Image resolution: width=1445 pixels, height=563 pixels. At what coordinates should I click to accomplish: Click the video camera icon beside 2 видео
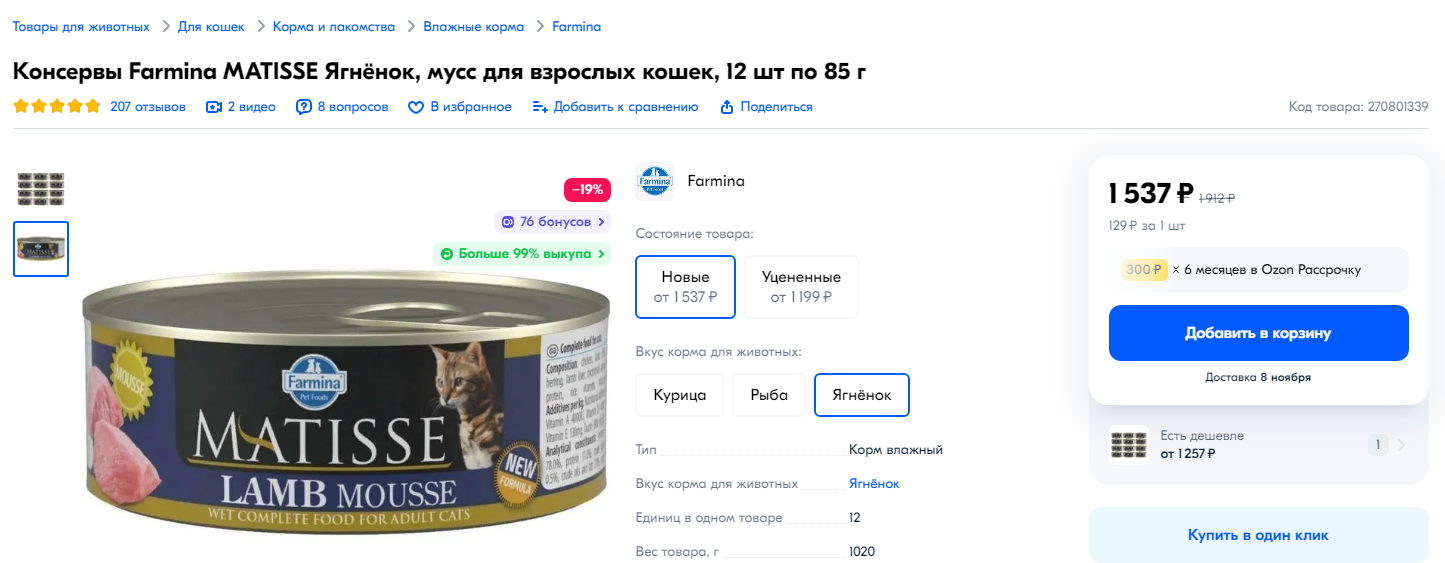(x=213, y=107)
